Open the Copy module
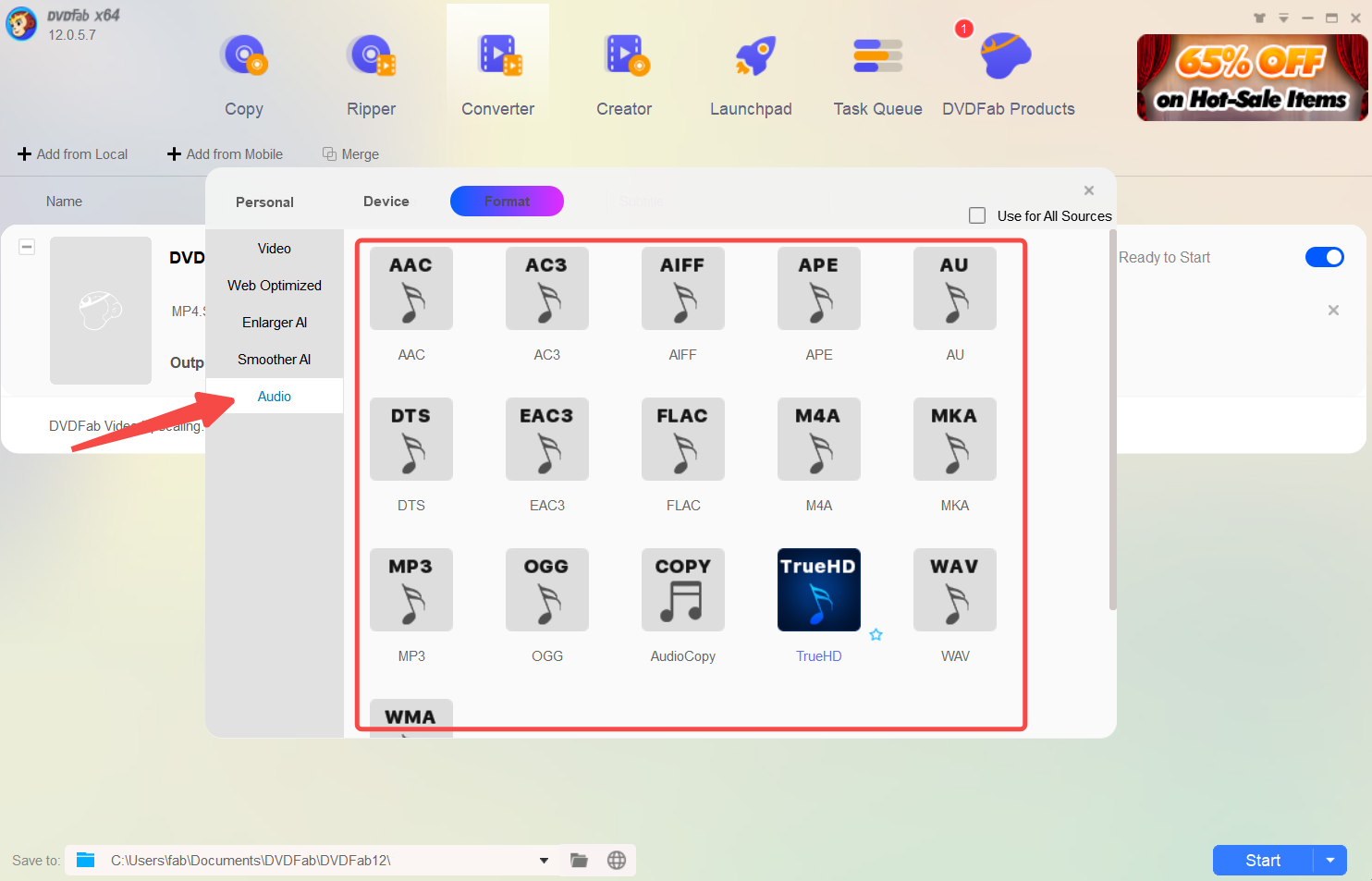The width and height of the screenshot is (1372, 881). 244,76
